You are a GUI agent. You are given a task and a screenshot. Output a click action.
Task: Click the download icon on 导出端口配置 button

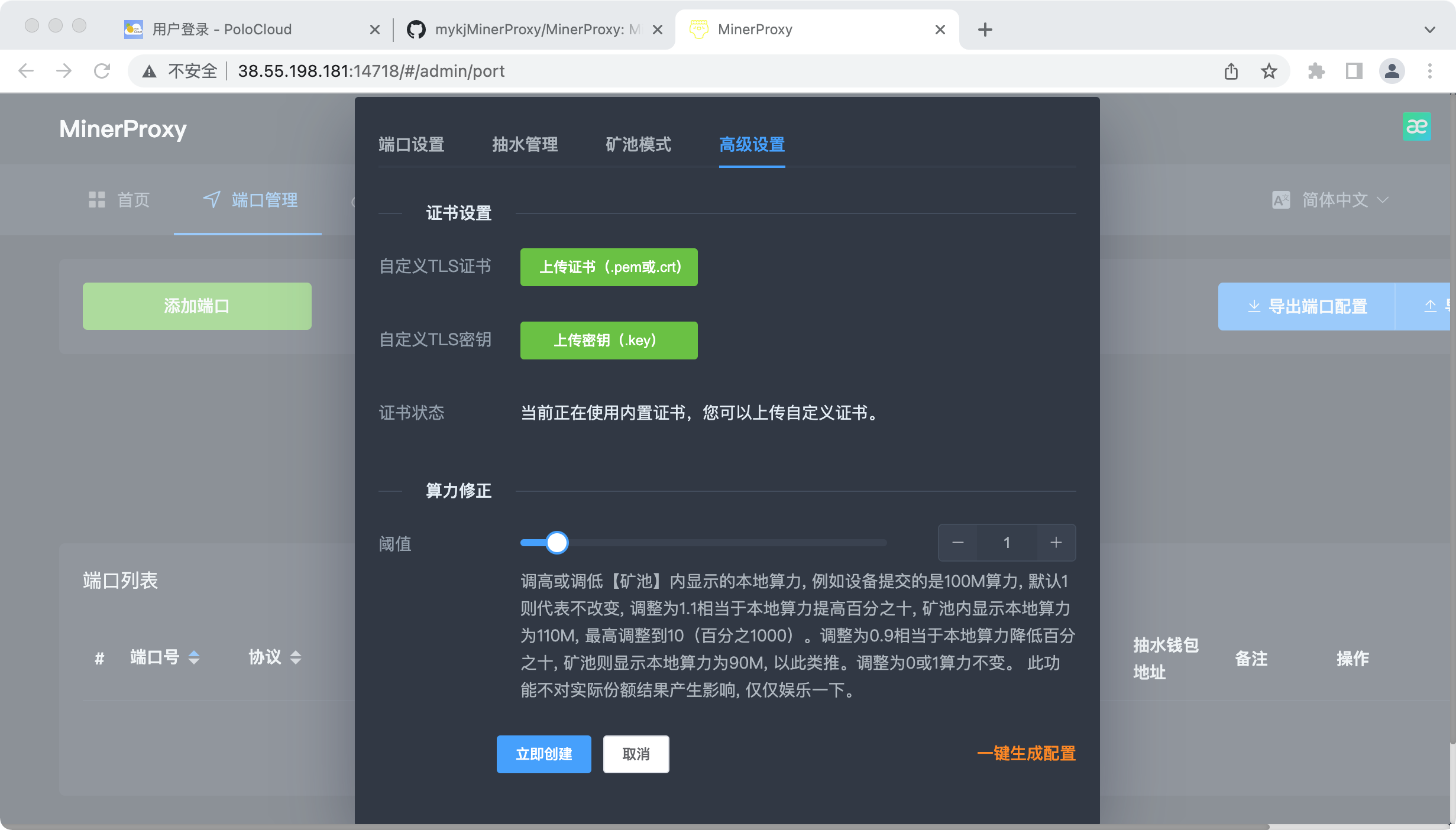1254,306
